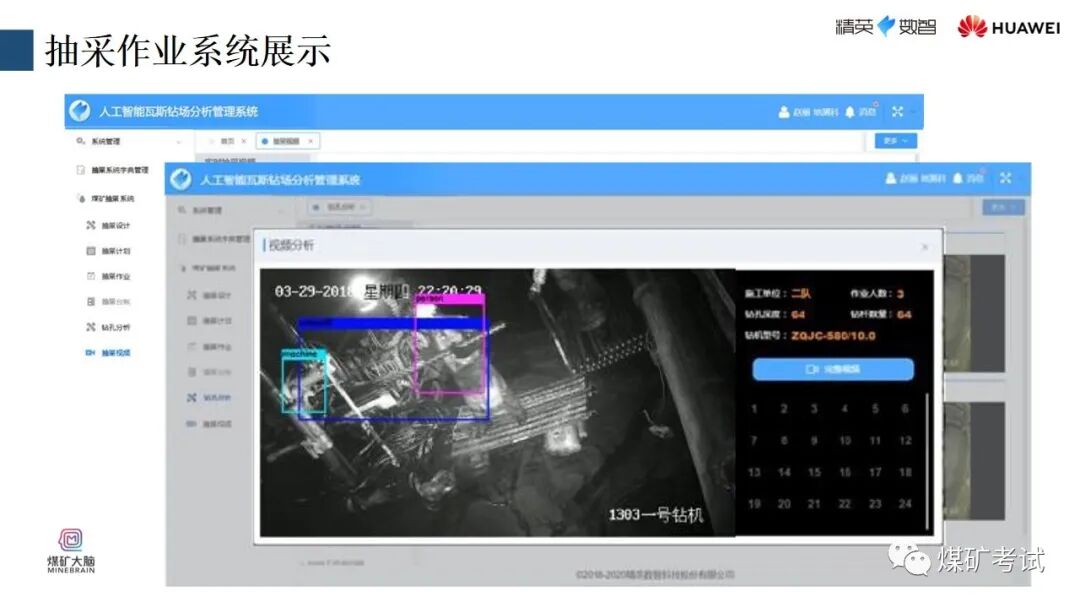Click the blue 完整视频 button in the dialog
Screen dimensions: 1080x608
coord(833,369)
